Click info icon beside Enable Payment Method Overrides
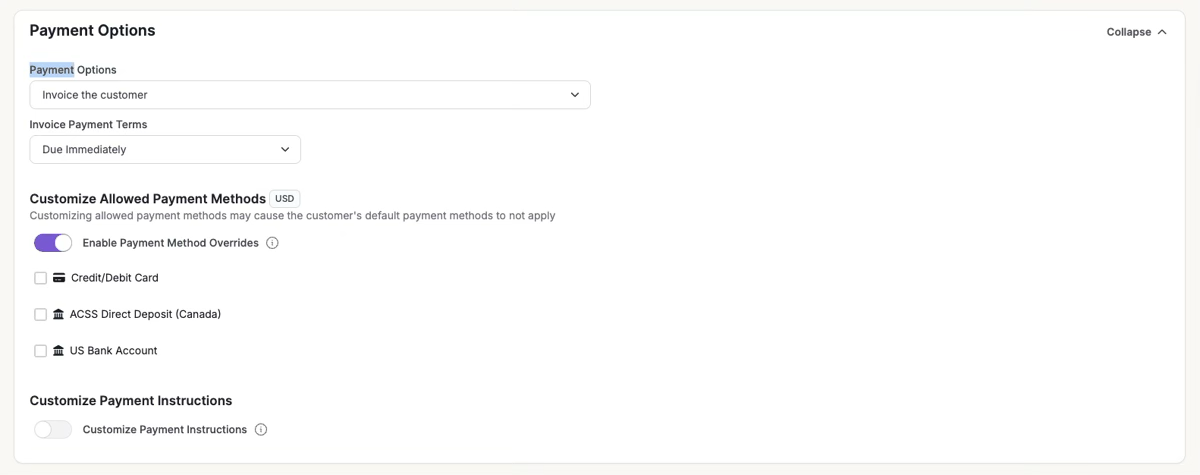This screenshot has height=475, width=1200. coord(272,243)
